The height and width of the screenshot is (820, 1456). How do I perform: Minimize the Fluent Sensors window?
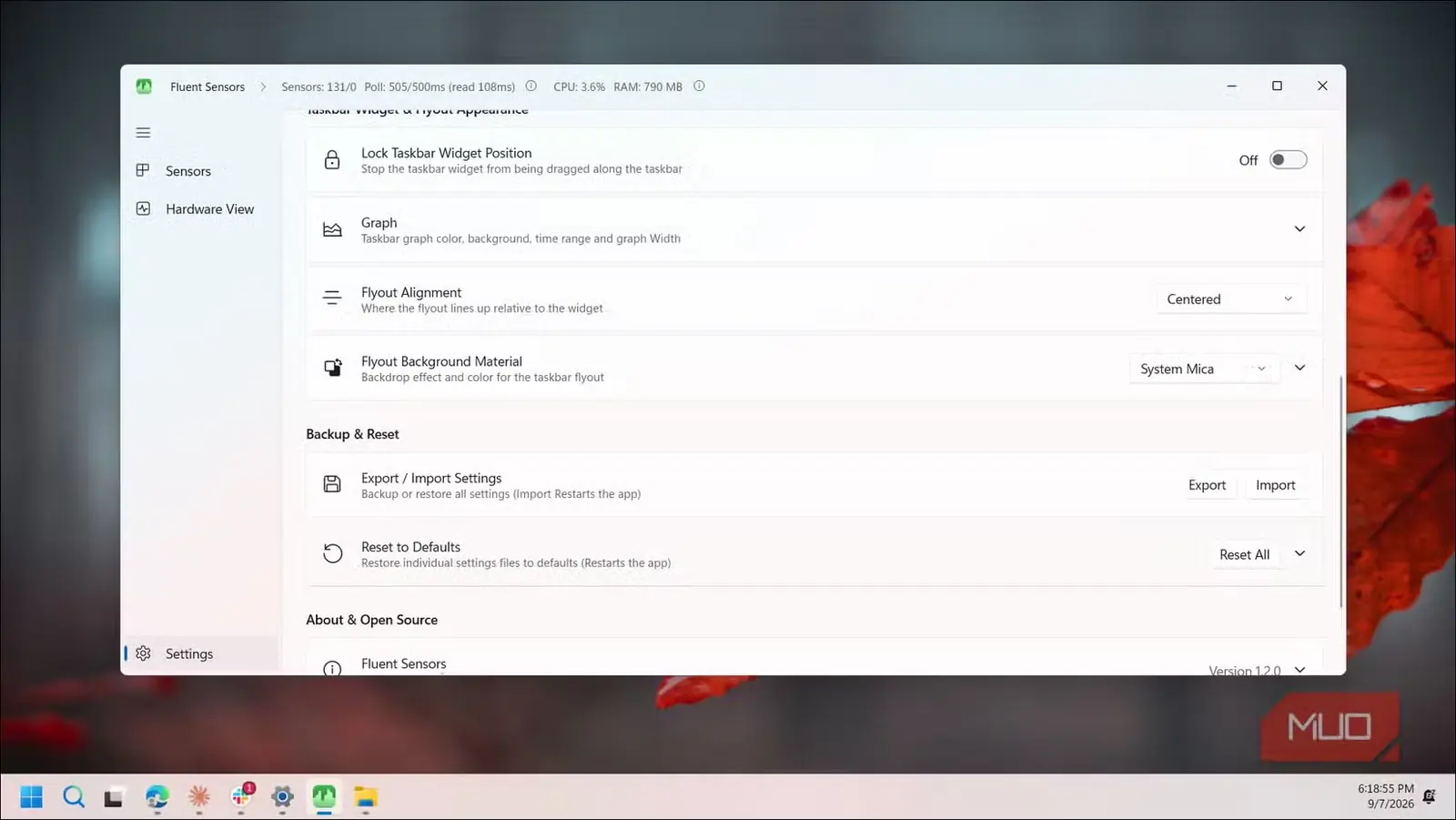[1231, 86]
